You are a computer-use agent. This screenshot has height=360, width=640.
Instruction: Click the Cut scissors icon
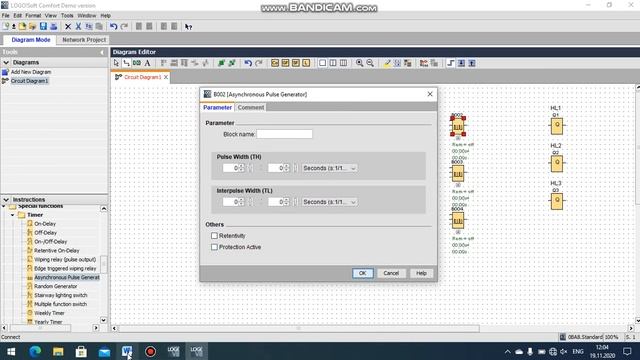click(78, 27)
